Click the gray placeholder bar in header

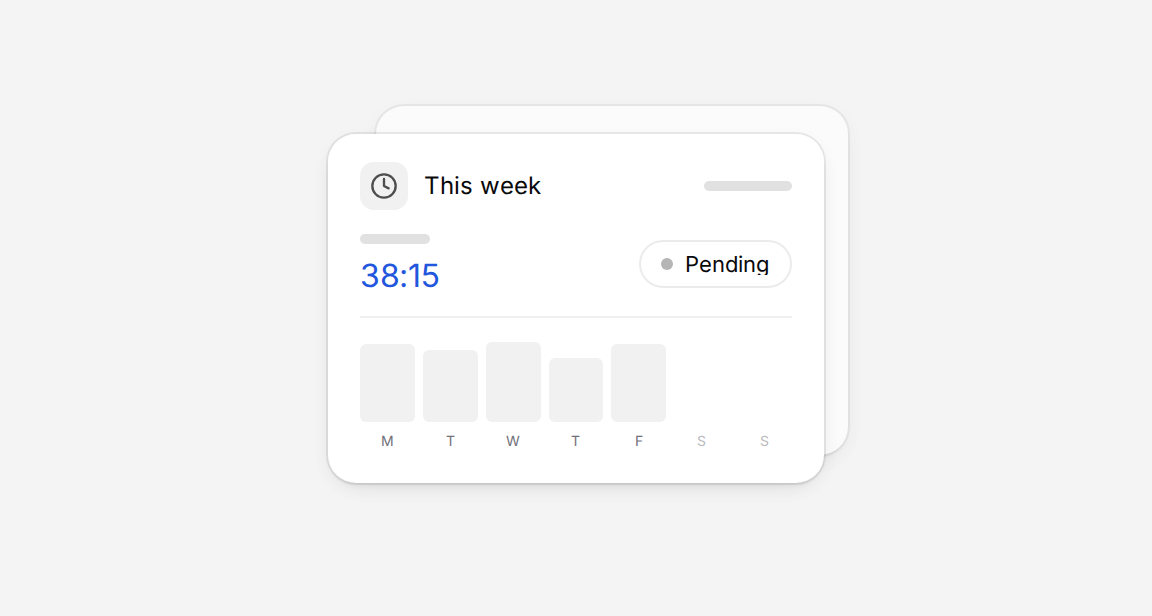(x=748, y=186)
